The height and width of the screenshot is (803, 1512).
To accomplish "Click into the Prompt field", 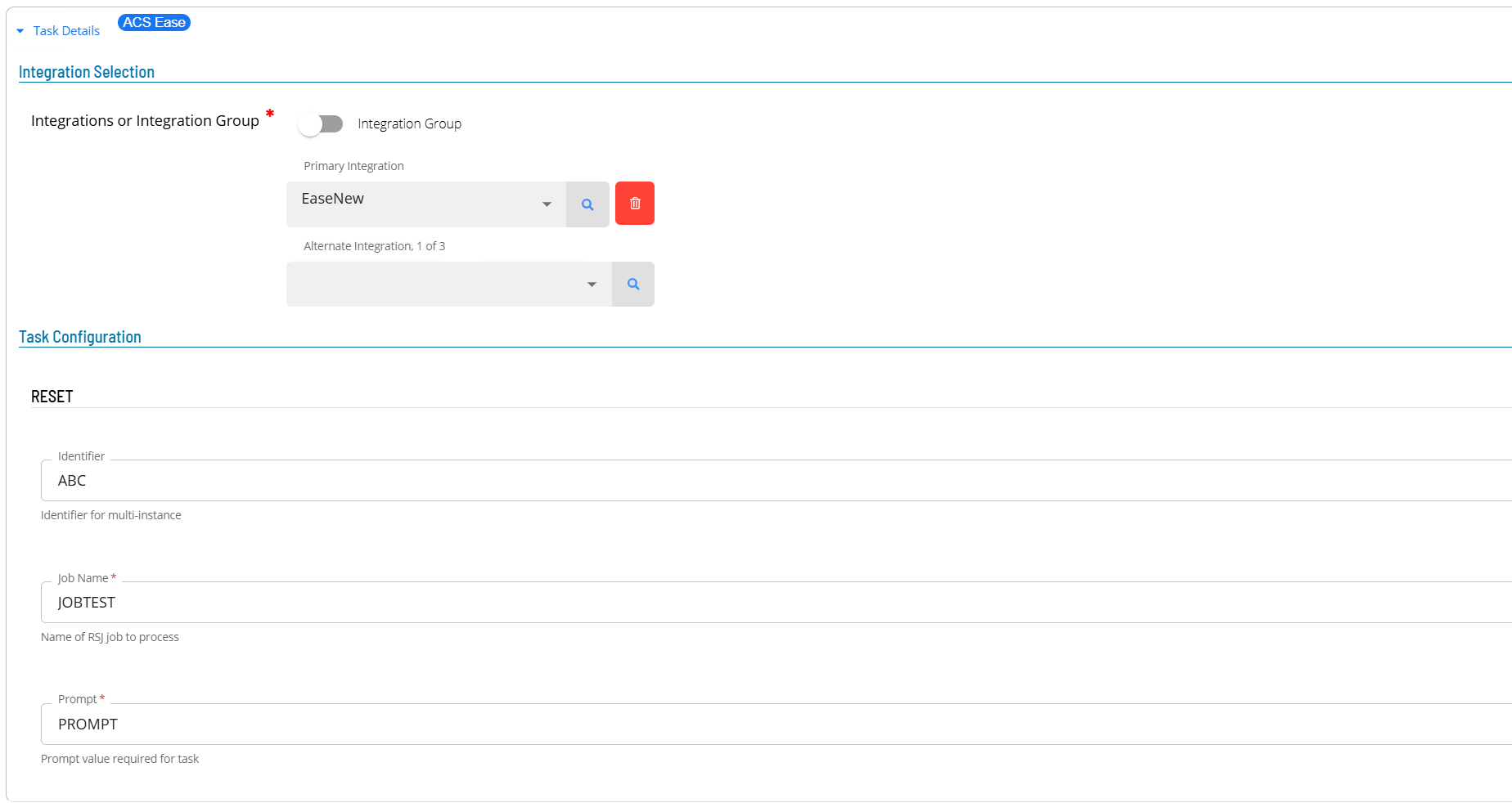I will click(x=776, y=724).
